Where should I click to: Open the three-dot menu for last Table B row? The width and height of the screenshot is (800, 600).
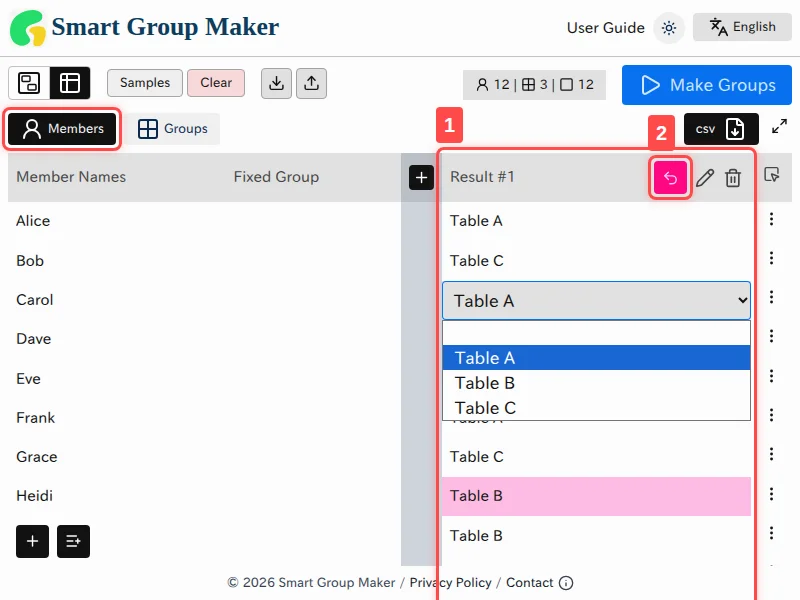pos(771,533)
